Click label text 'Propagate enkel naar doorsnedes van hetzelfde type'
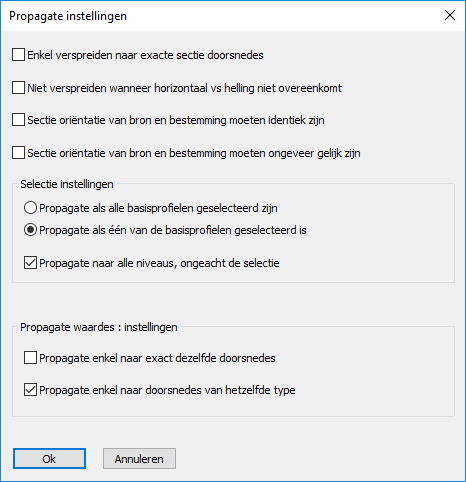This screenshot has width=466, height=482. coord(167,390)
